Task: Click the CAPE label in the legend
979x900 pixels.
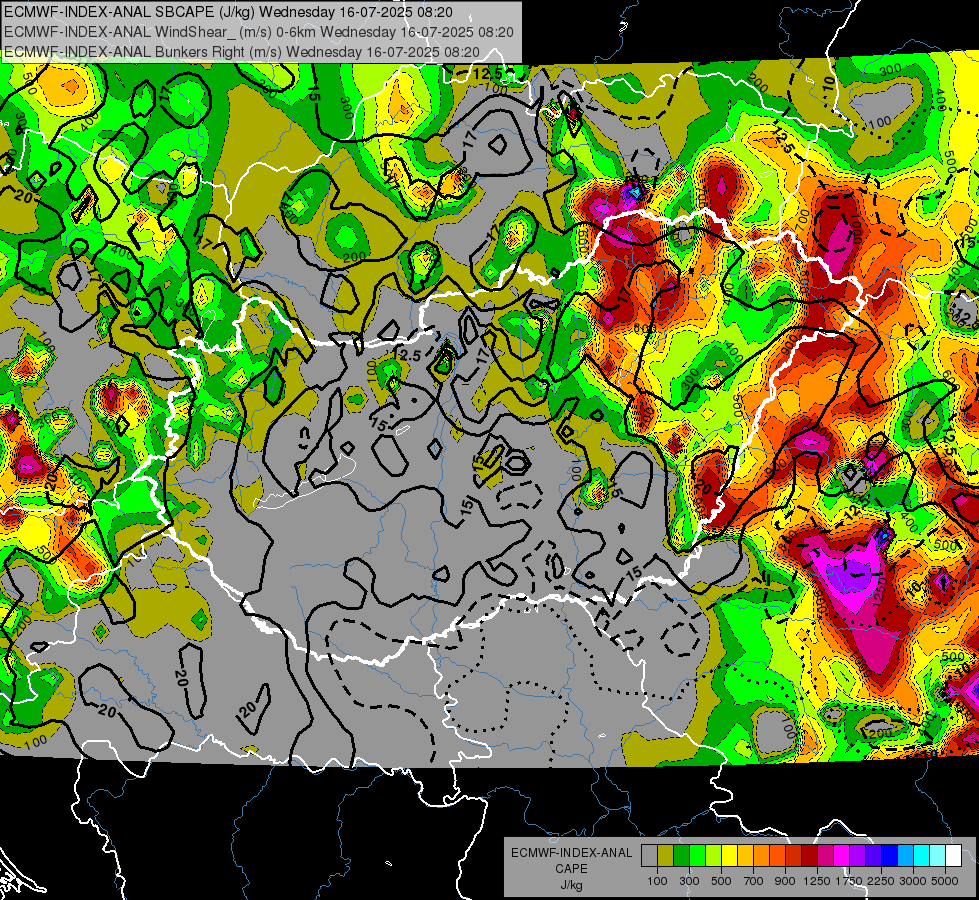Action: tap(571, 868)
